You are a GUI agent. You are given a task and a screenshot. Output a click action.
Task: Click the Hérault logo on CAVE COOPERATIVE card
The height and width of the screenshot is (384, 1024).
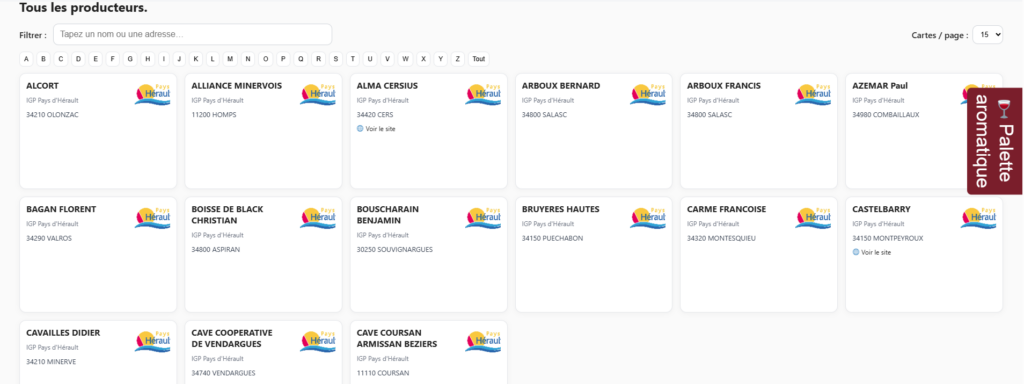pyautogui.click(x=318, y=341)
